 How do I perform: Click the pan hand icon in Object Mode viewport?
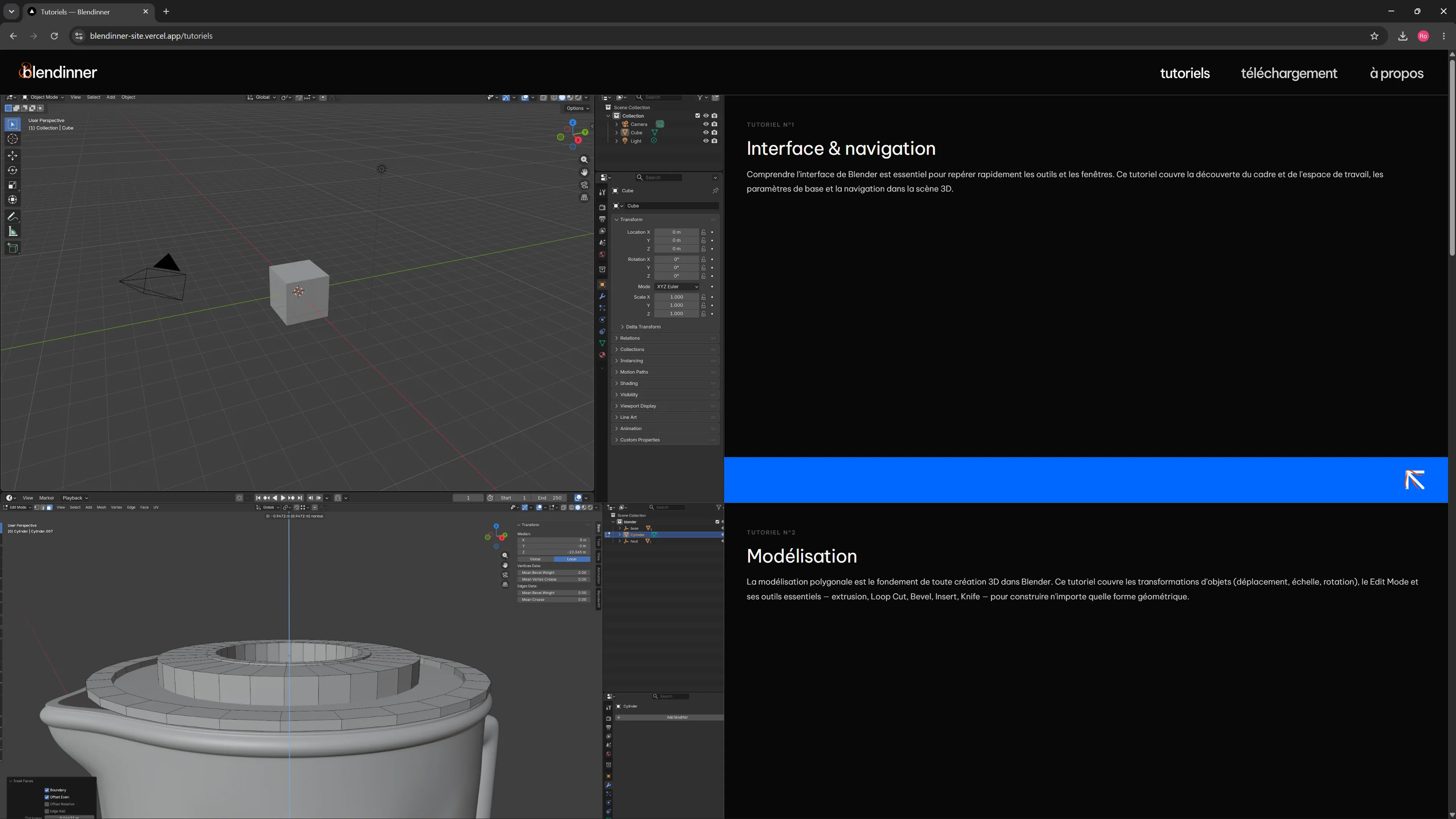(584, 172)
